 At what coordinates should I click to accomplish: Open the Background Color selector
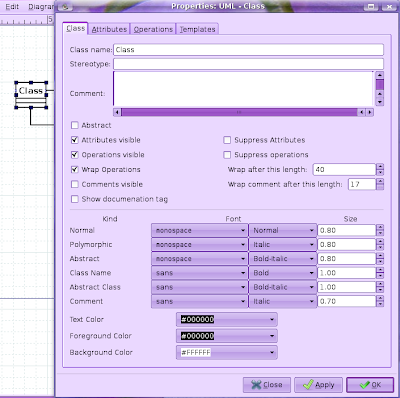pyautogui.click(x=227, y=352)
